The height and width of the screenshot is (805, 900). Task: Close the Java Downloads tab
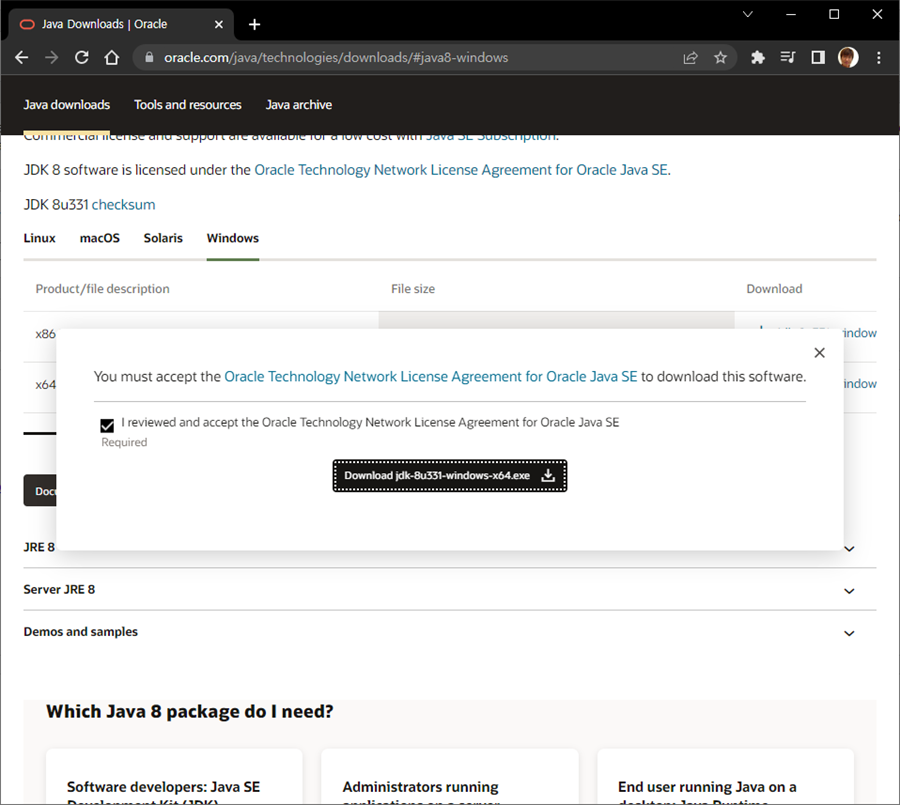pos(219,24)
